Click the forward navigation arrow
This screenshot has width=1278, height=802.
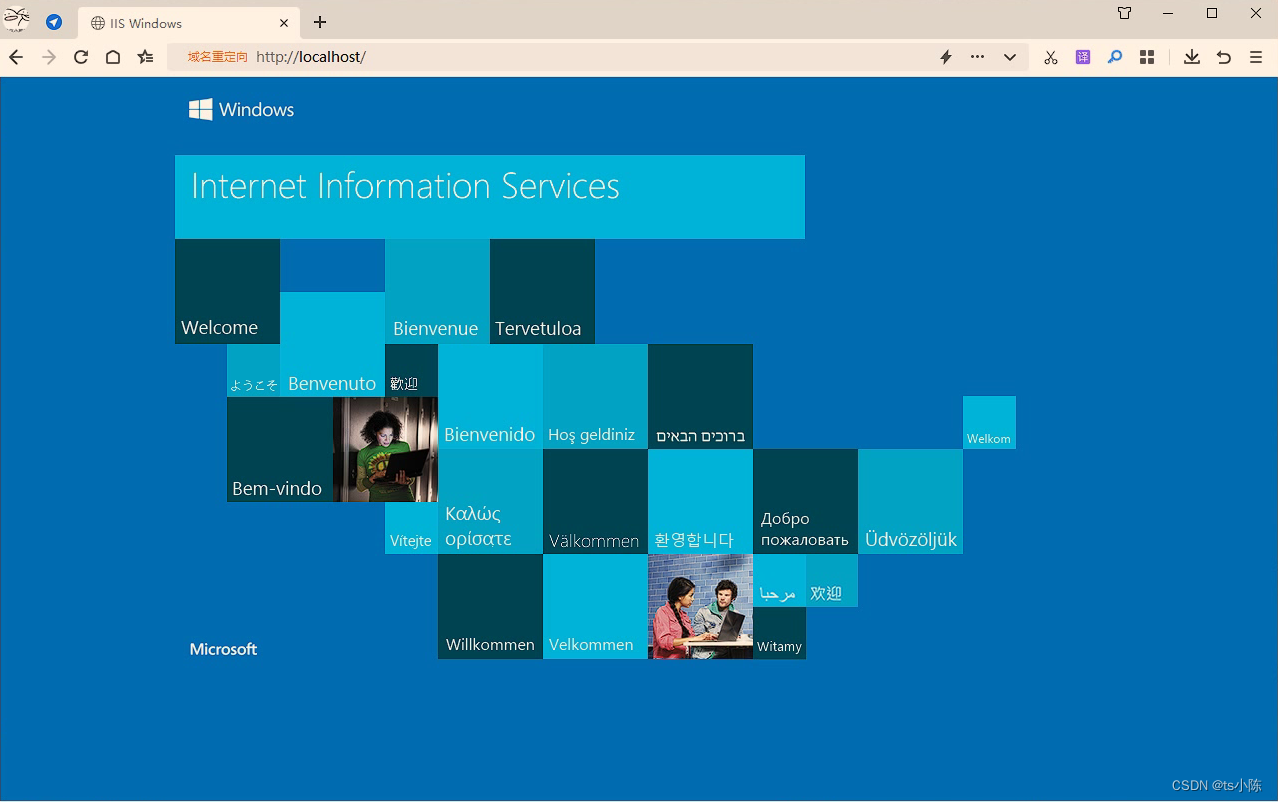click(x=49, y=57)
